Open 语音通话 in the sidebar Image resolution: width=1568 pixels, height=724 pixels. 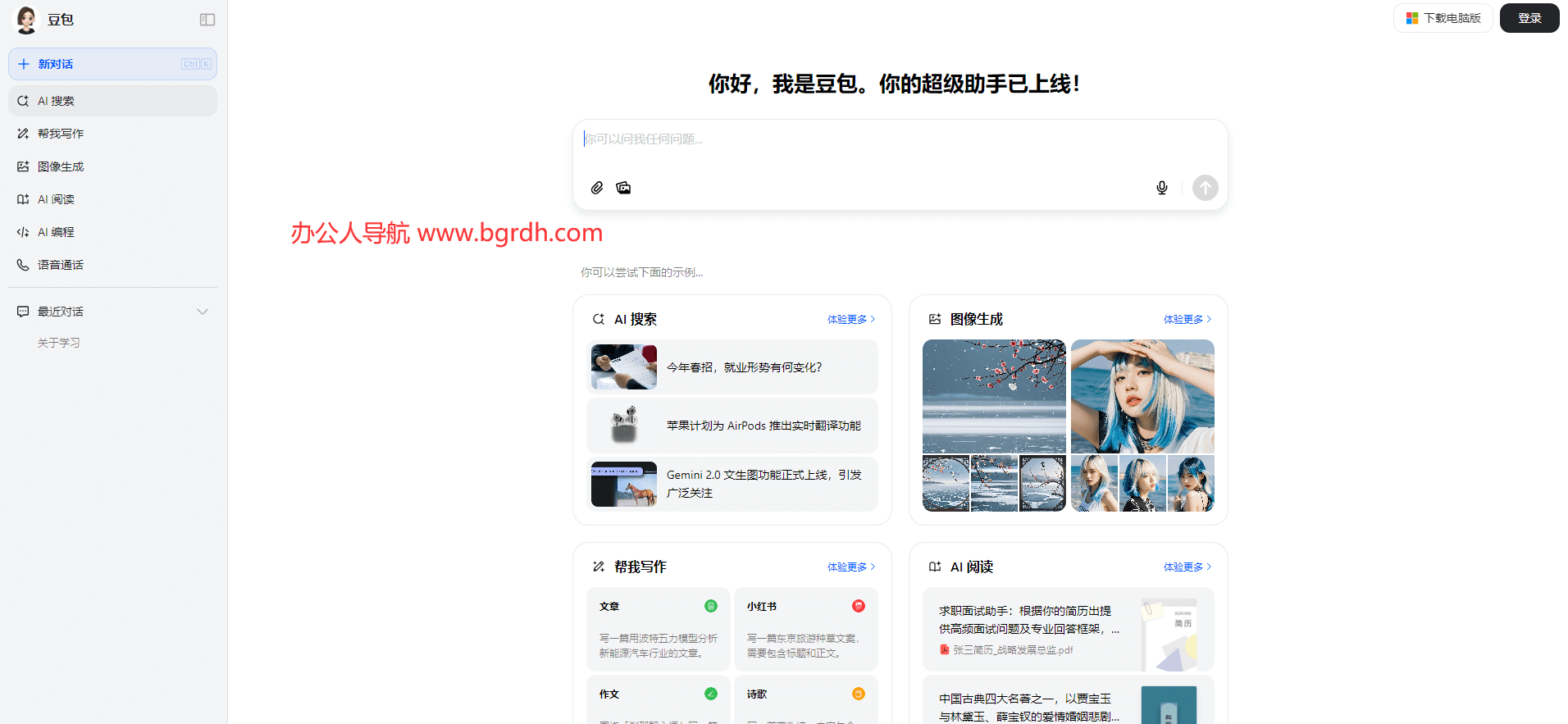112,265
